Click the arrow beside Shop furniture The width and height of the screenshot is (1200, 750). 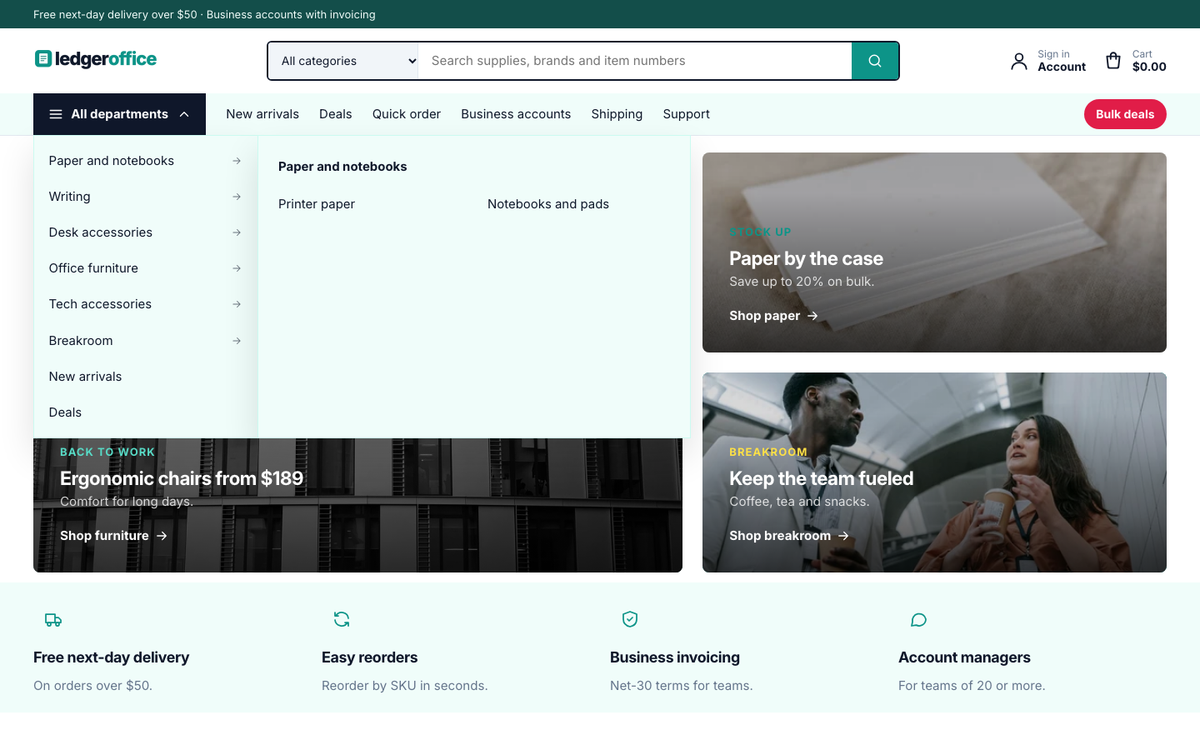[x=162, y=536]
